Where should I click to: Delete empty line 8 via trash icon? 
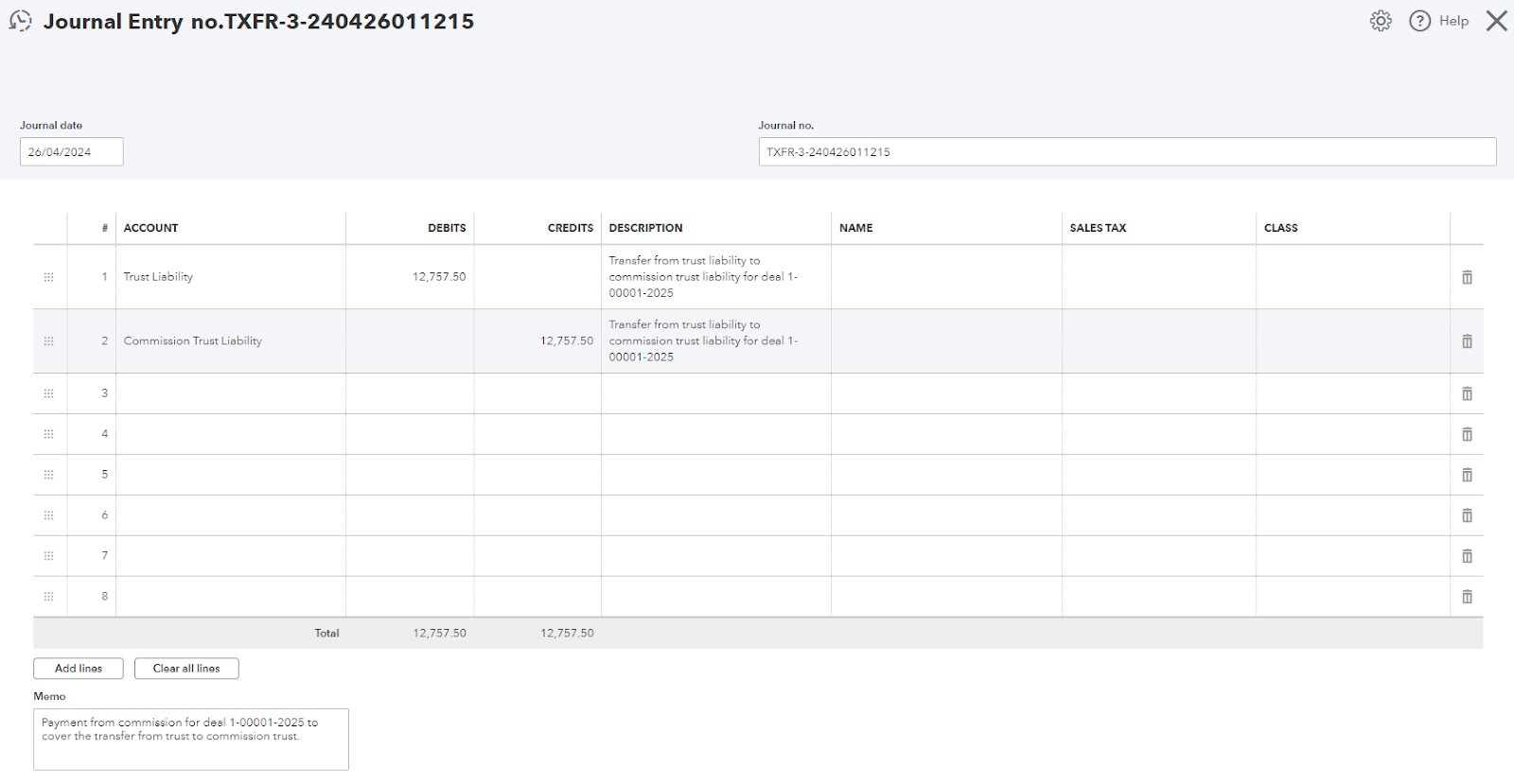(x=1467, y=597)
